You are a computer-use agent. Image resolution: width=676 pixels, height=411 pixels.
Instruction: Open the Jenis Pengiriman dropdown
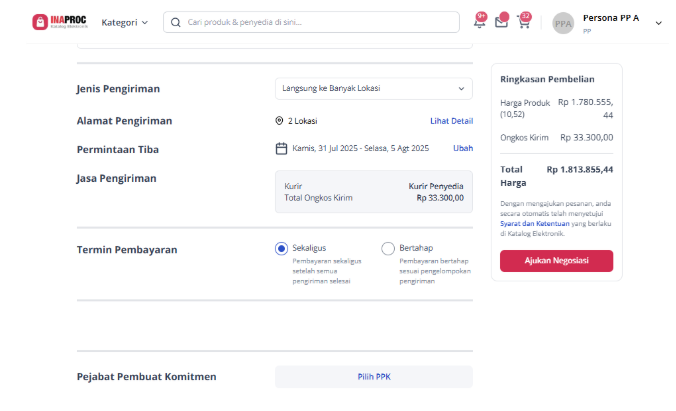374,88
